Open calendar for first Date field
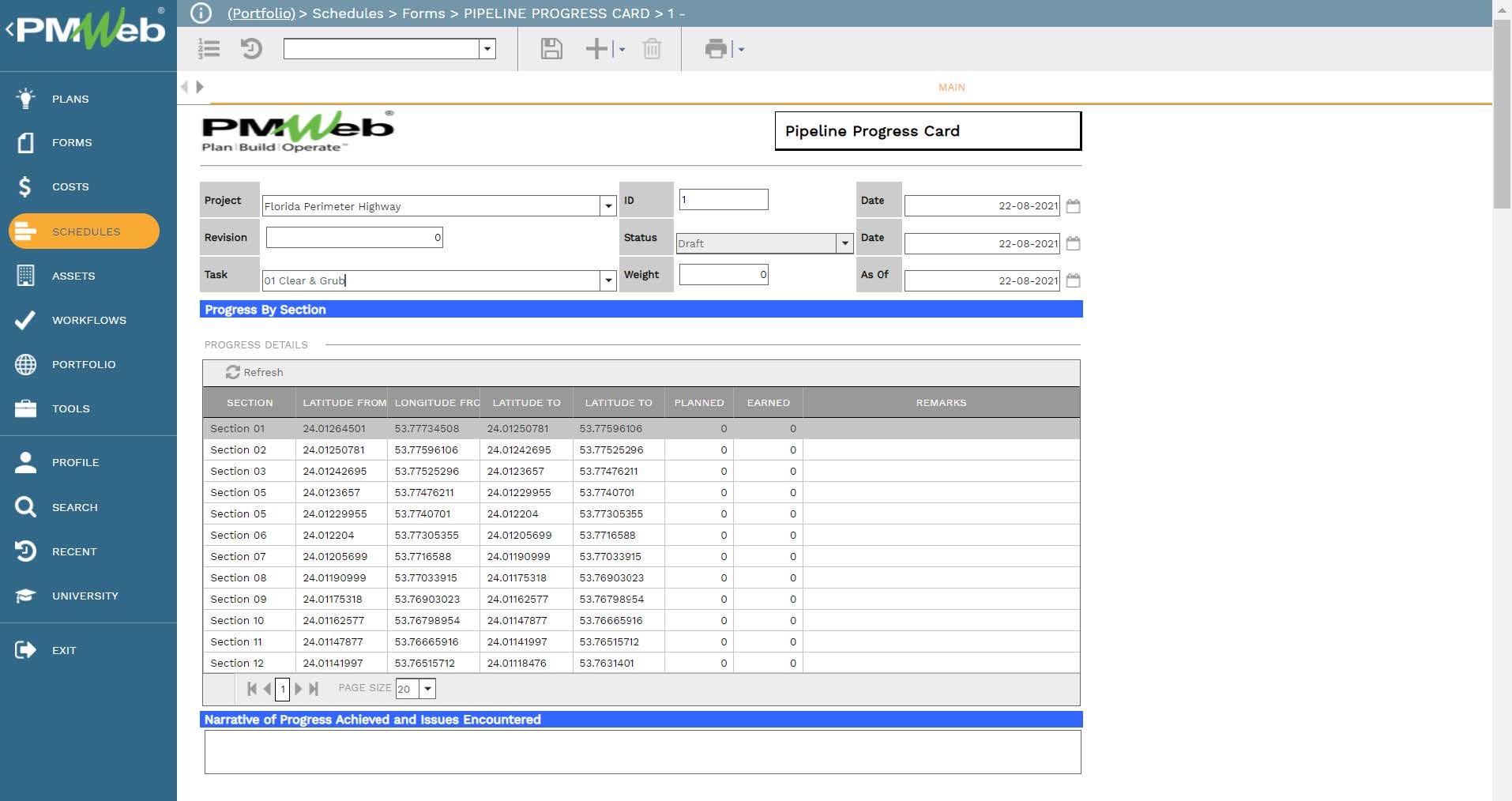 [1073, 206]
